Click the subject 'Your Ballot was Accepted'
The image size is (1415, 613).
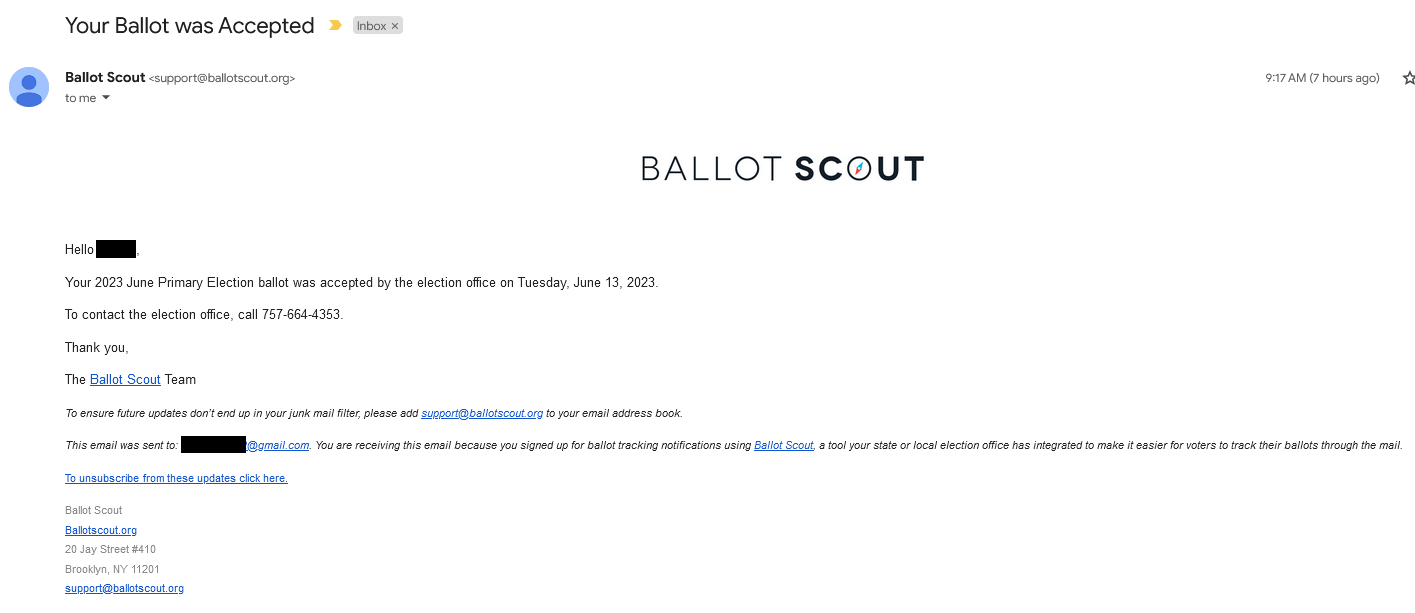coord(190,26)
